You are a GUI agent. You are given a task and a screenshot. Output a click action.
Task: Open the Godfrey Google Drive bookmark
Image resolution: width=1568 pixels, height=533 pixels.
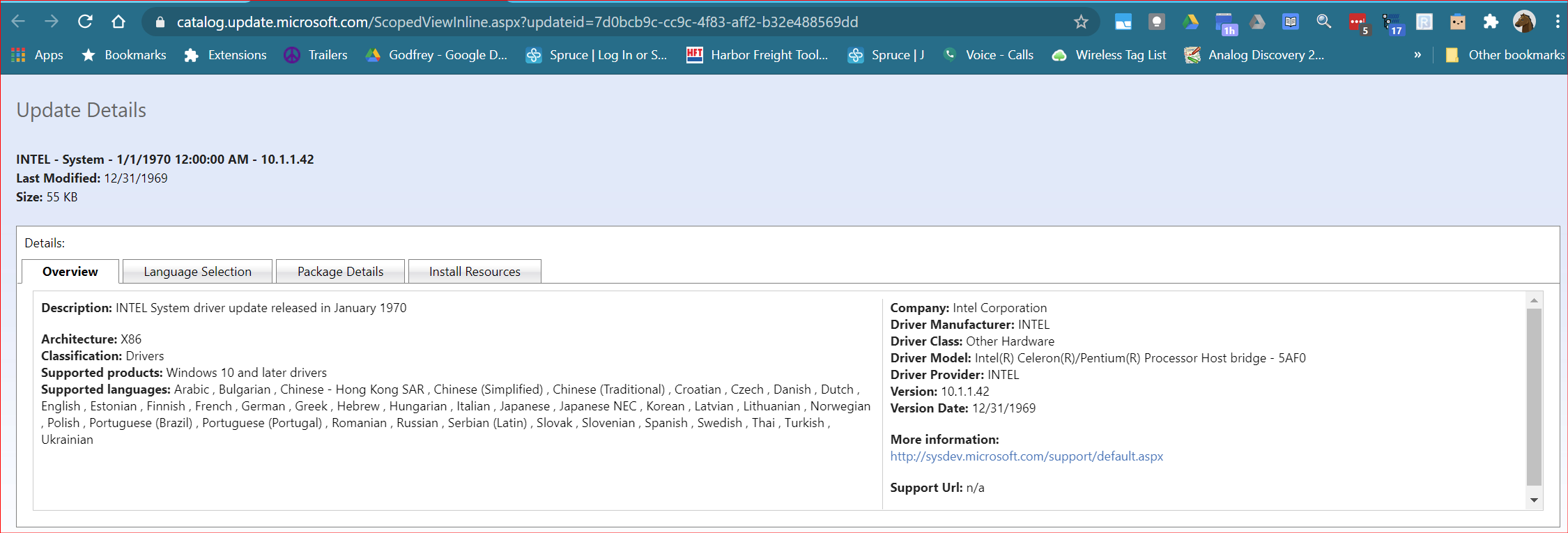(437, 55)
